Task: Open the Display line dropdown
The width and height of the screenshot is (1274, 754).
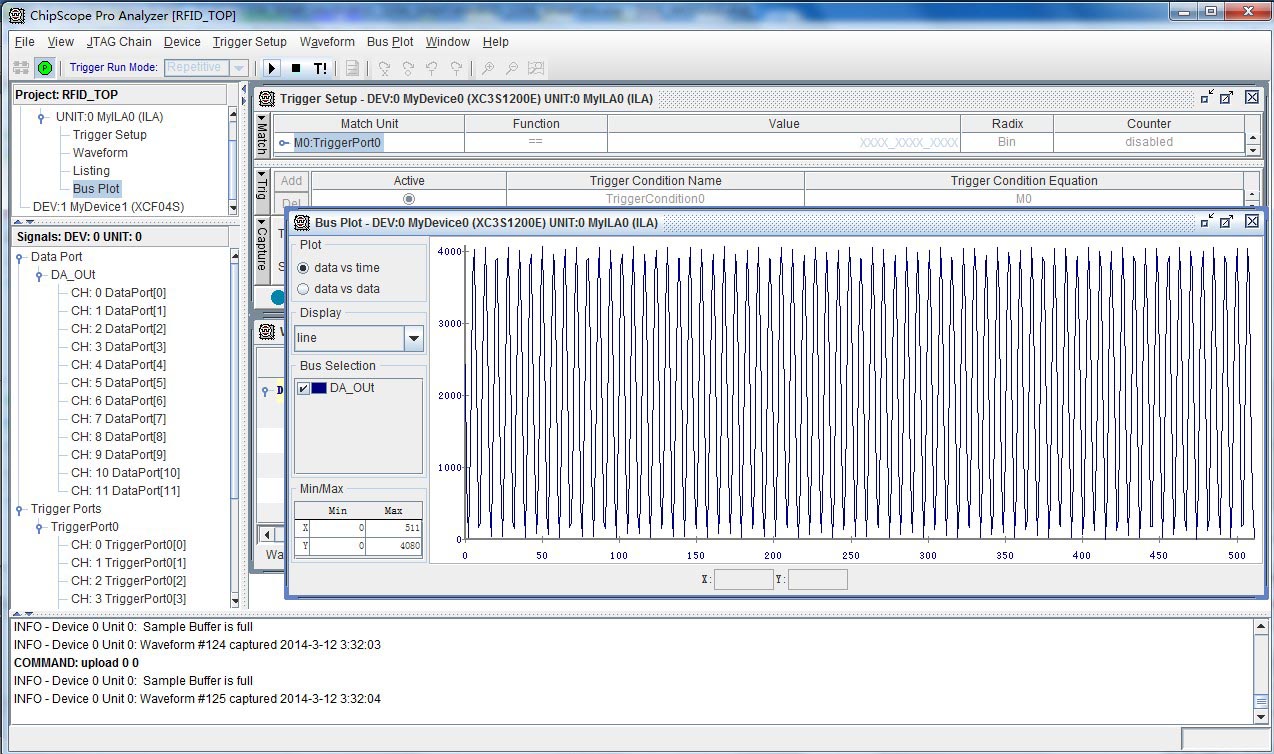Action: coord(413,339)
